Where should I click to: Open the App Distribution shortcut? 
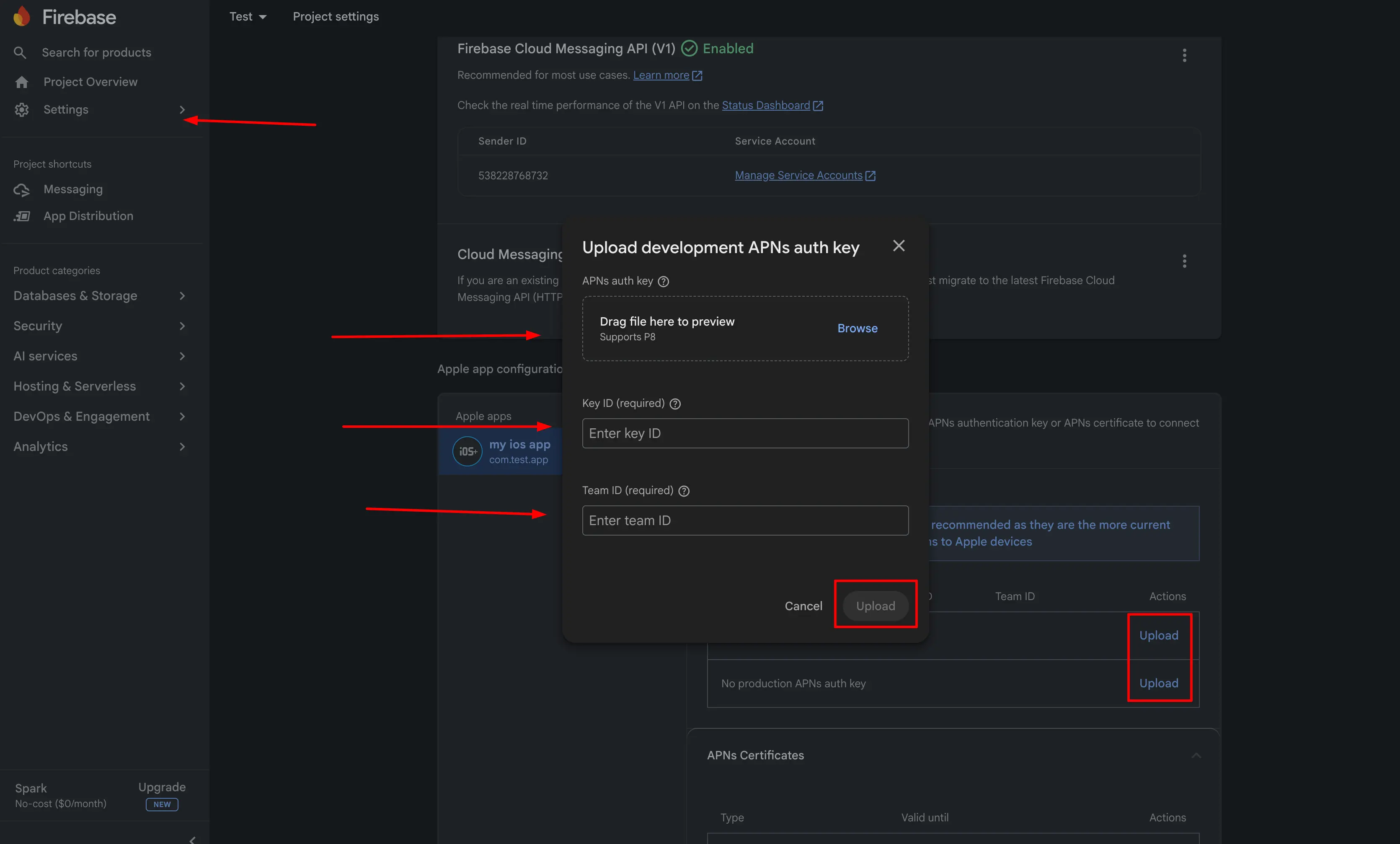coord(22,216)
